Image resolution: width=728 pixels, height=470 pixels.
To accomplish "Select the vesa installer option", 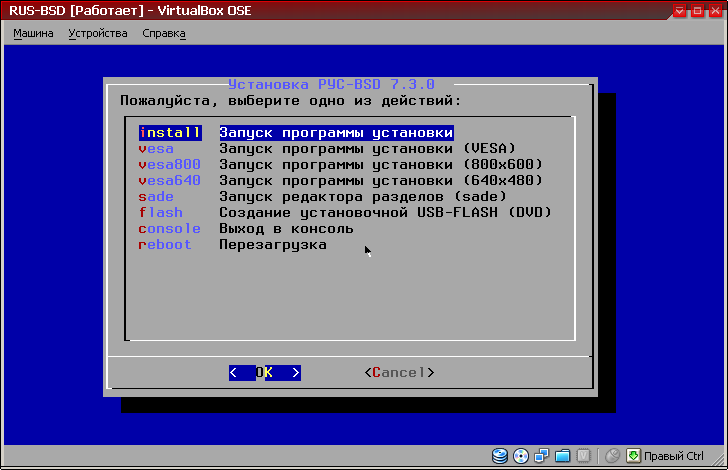I will click(x=156, y=149).
